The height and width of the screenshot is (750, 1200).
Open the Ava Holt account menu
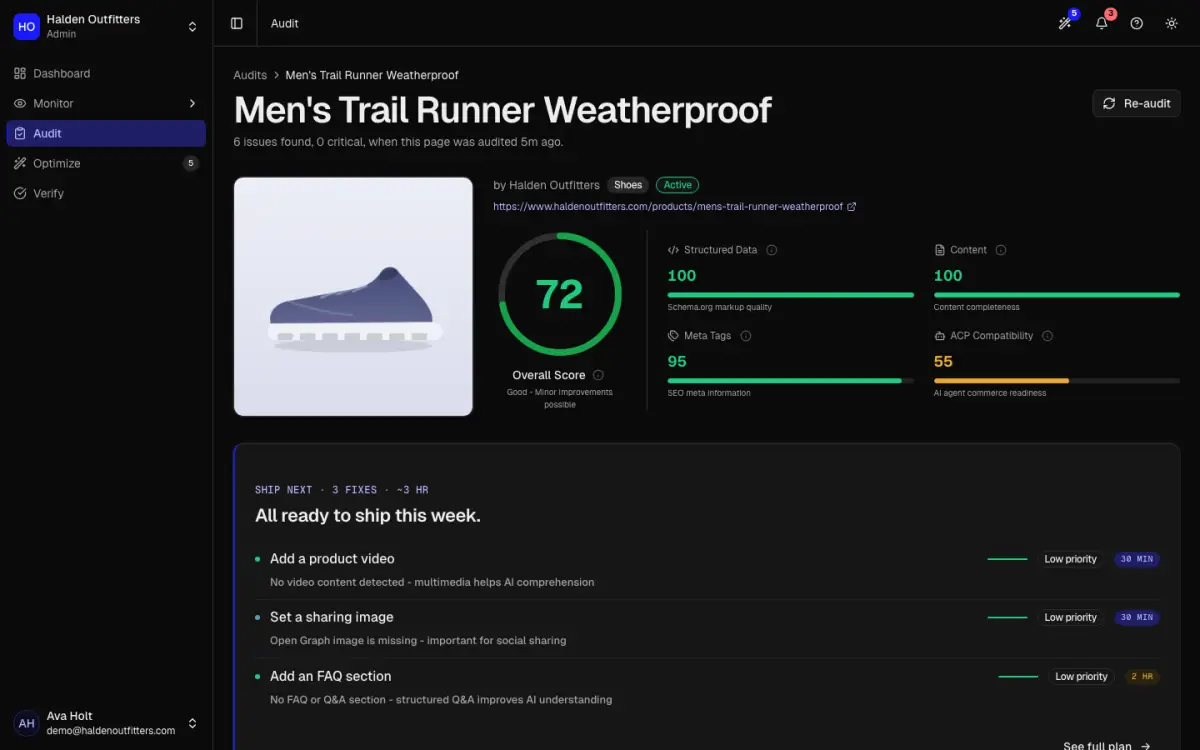pyautogui.click(x=106, y=723)
